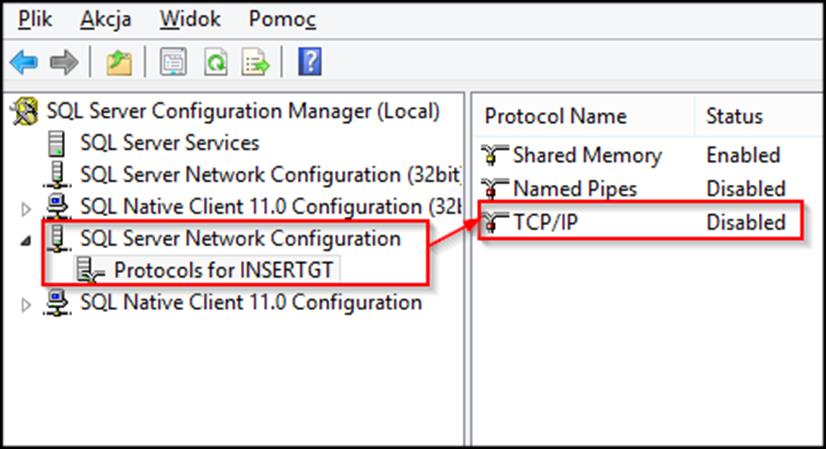Select SQL Server Services in tree
Image resolution: width=826 pixels, height=449 pixels.
click(x=170, y=143)
